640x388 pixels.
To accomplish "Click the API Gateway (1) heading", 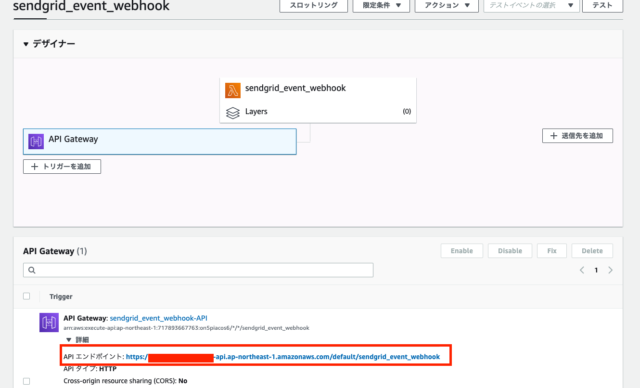I will coord(55,251).
